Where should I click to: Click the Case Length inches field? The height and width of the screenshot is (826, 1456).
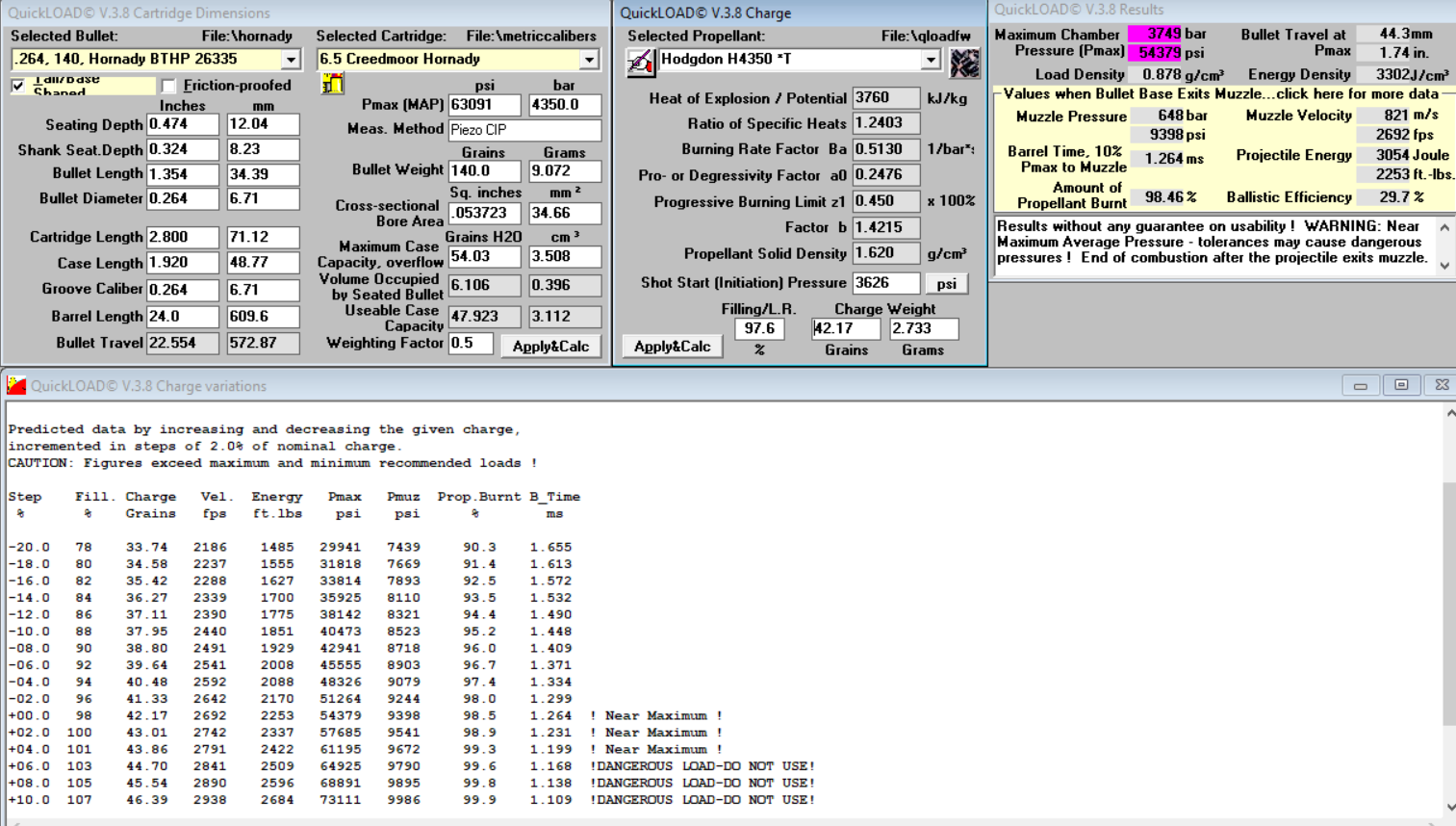coord(183,262)
